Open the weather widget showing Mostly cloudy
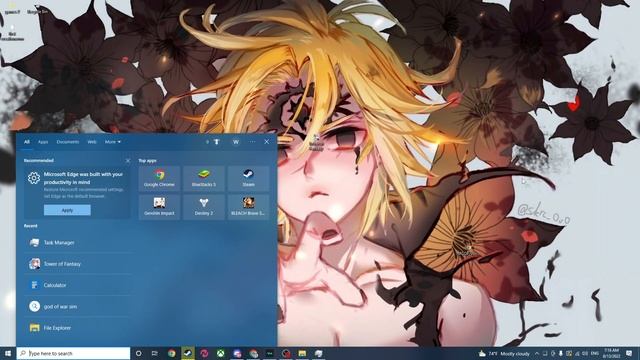640x360 pixels. tap(504, 353)
